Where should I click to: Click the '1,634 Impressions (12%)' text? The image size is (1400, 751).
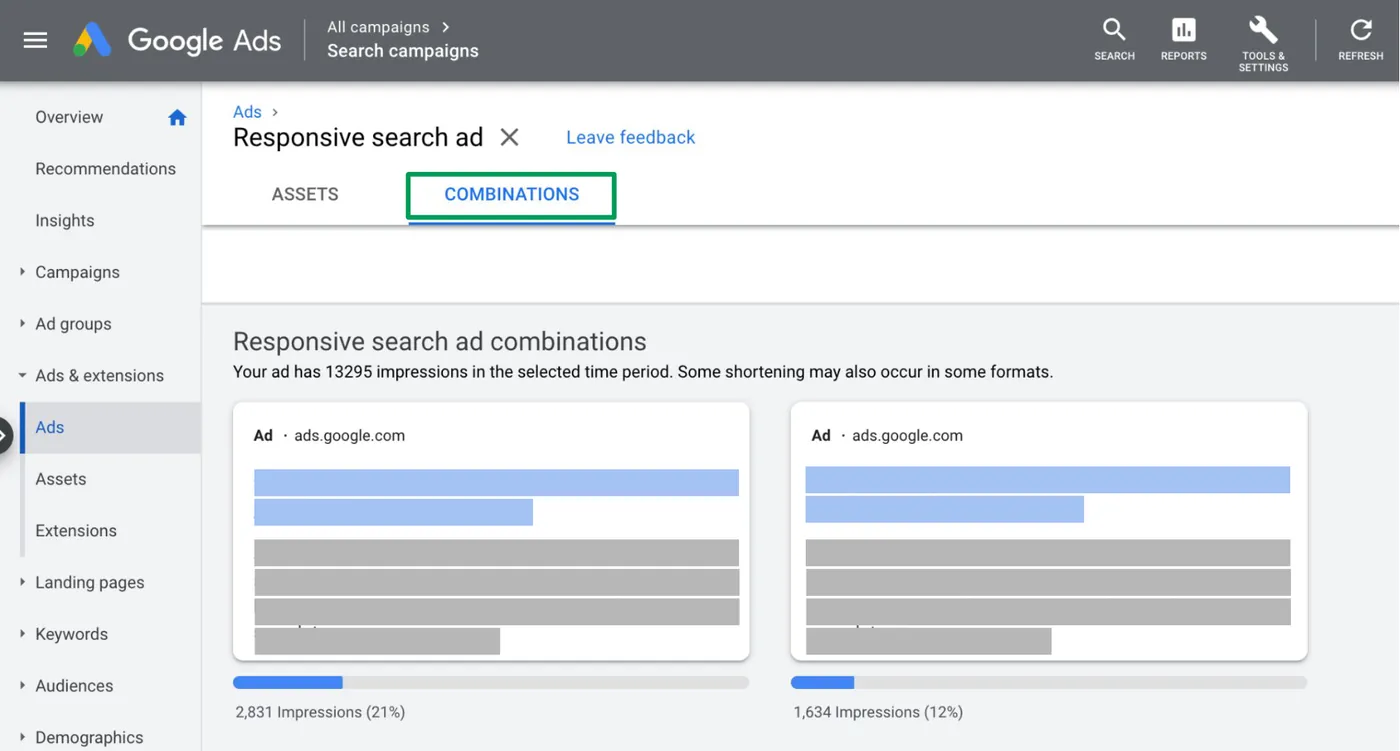coord(878,712)
